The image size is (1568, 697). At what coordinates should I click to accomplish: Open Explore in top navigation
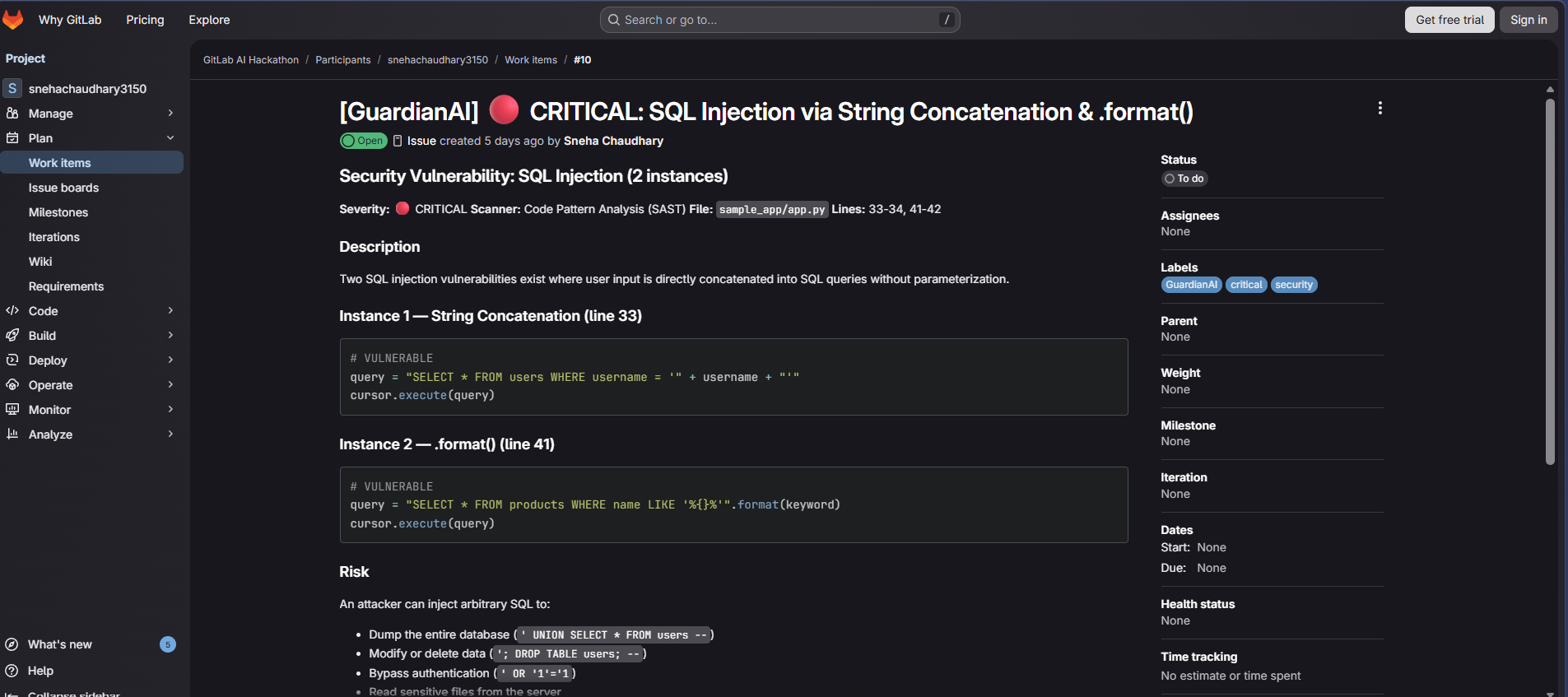click(x=209, y=20)
